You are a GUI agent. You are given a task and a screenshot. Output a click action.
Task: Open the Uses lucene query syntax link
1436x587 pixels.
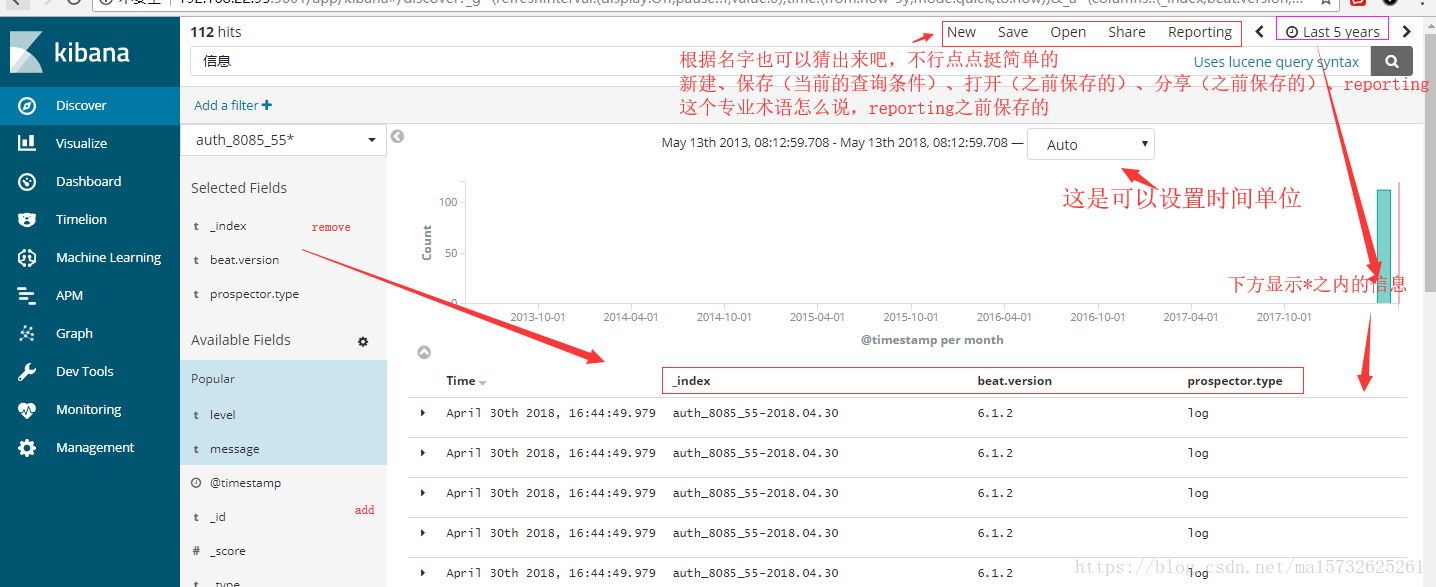point(1276,61)
